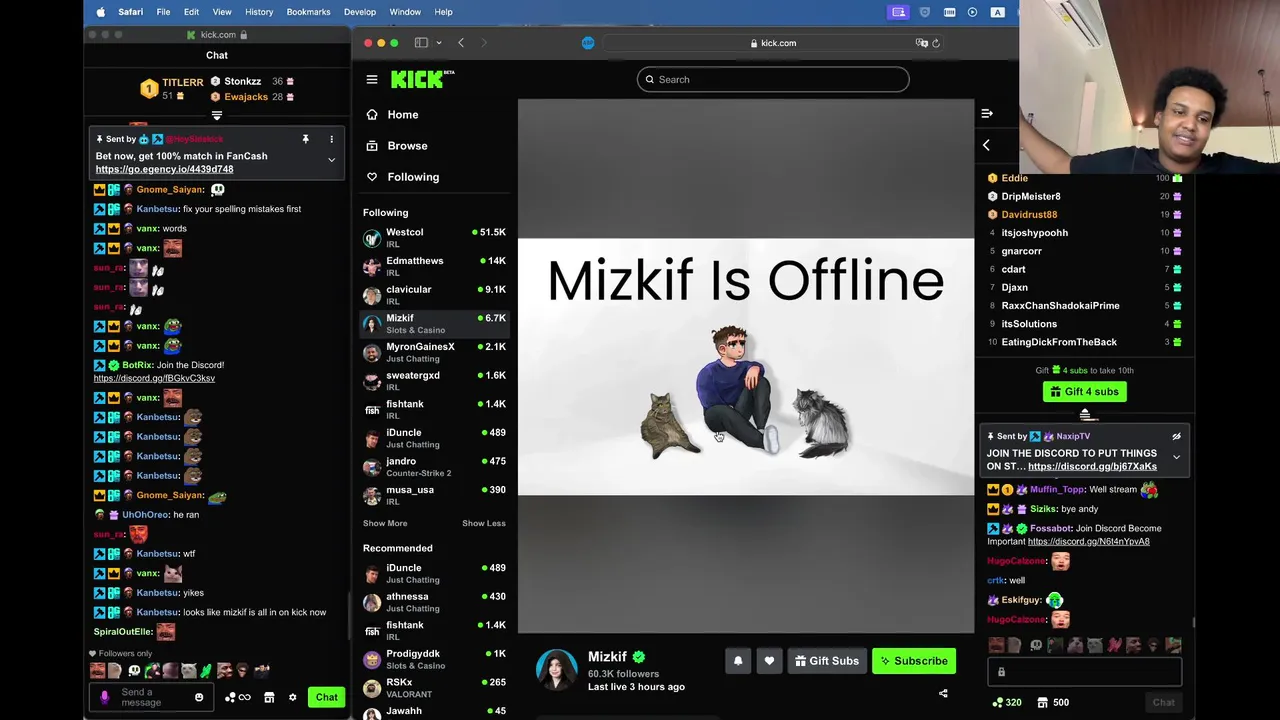1280x720 pixels.
Task: Click username Muffin_Topp in right chat
Action: (1057, 490)
